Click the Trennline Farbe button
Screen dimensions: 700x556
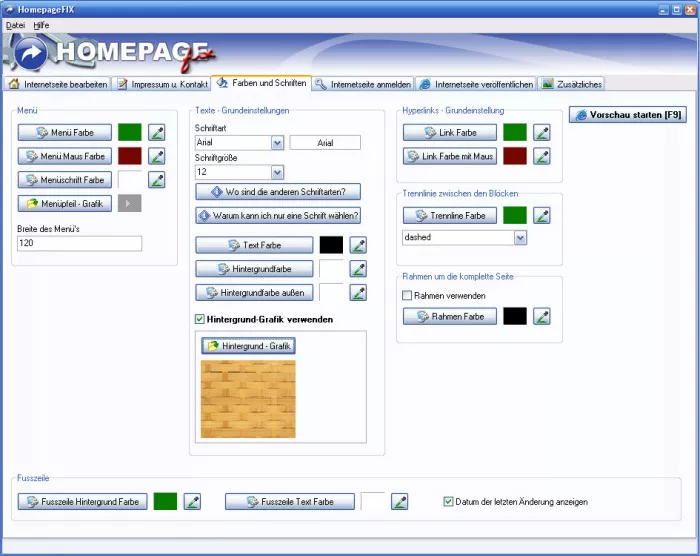[450, 216]
